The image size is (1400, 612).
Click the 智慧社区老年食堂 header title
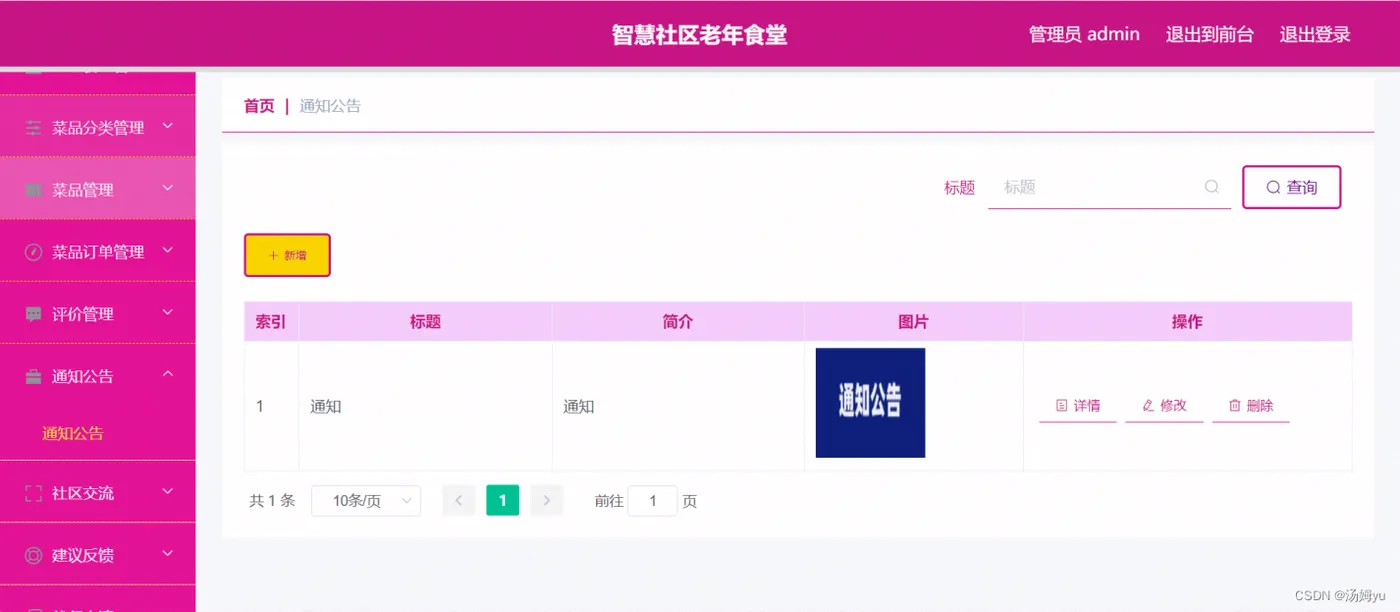tap(699, 35)
